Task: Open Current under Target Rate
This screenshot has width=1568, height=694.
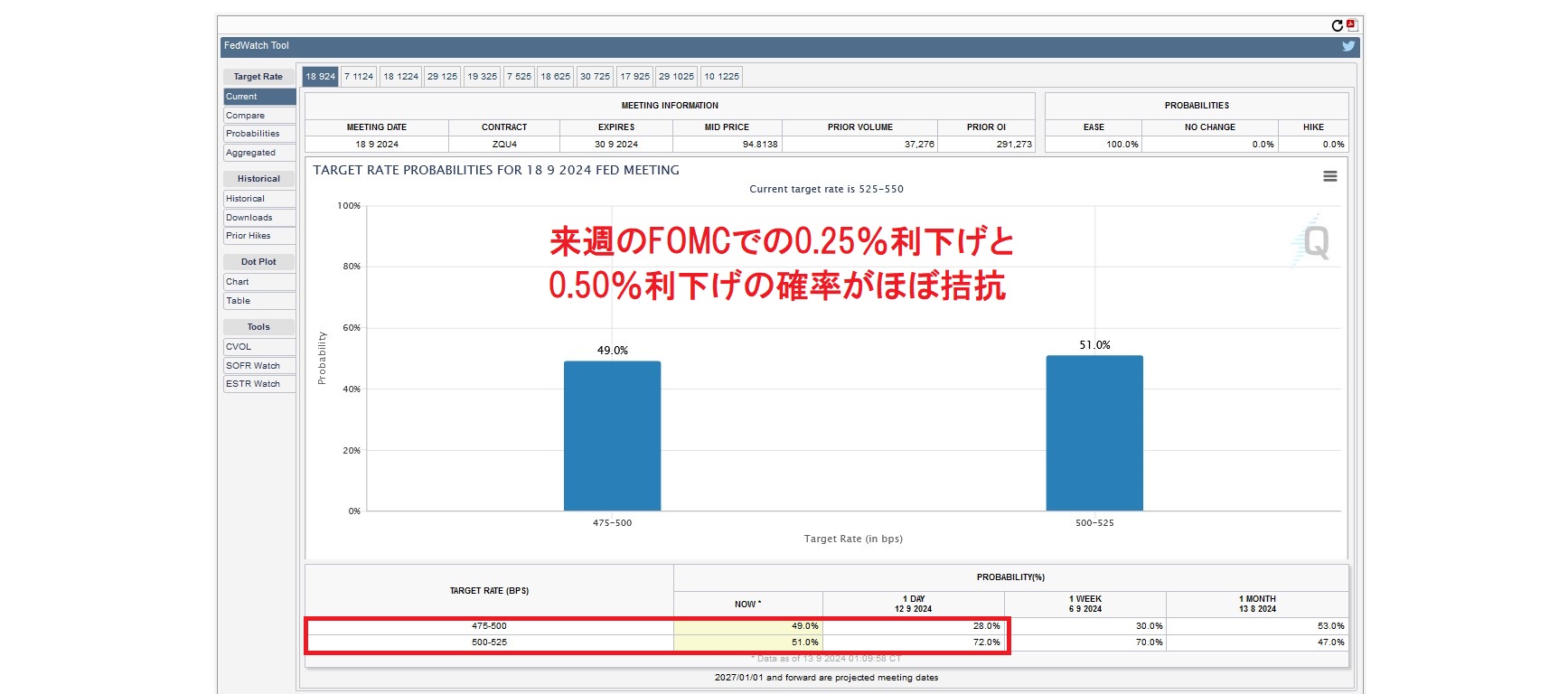Action: 259,97
